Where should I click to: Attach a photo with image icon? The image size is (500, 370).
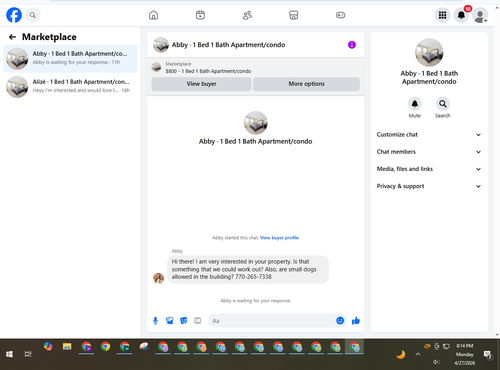pyautogui.click(x=170, y=321)
